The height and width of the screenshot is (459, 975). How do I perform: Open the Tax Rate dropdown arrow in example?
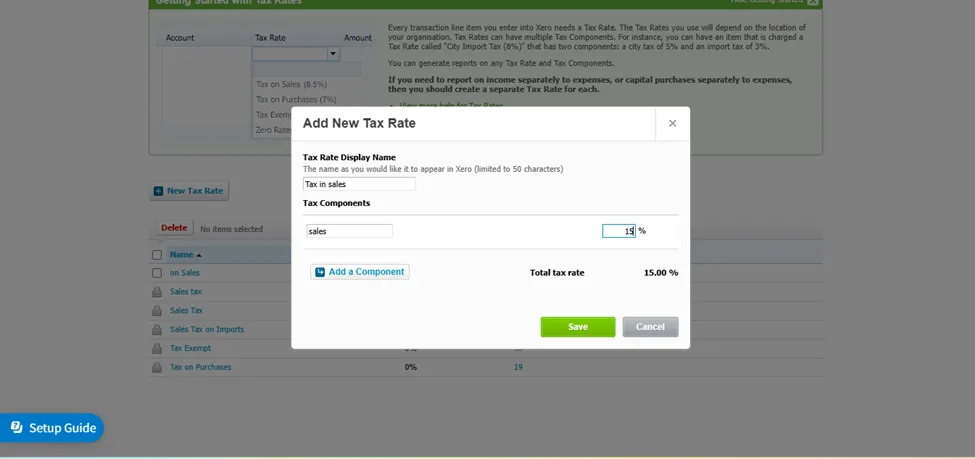coord(333,54)
